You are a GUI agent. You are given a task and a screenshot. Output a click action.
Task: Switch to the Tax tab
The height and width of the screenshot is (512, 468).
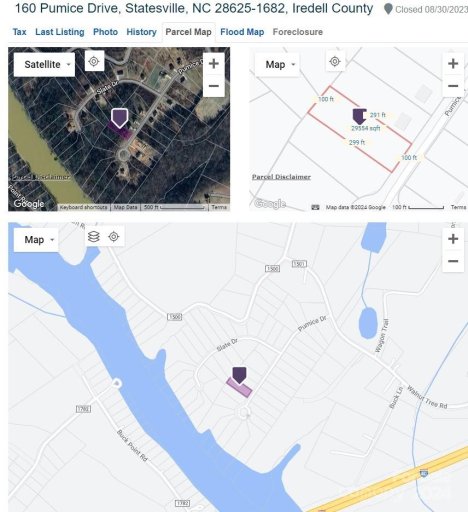click(19, 32)
